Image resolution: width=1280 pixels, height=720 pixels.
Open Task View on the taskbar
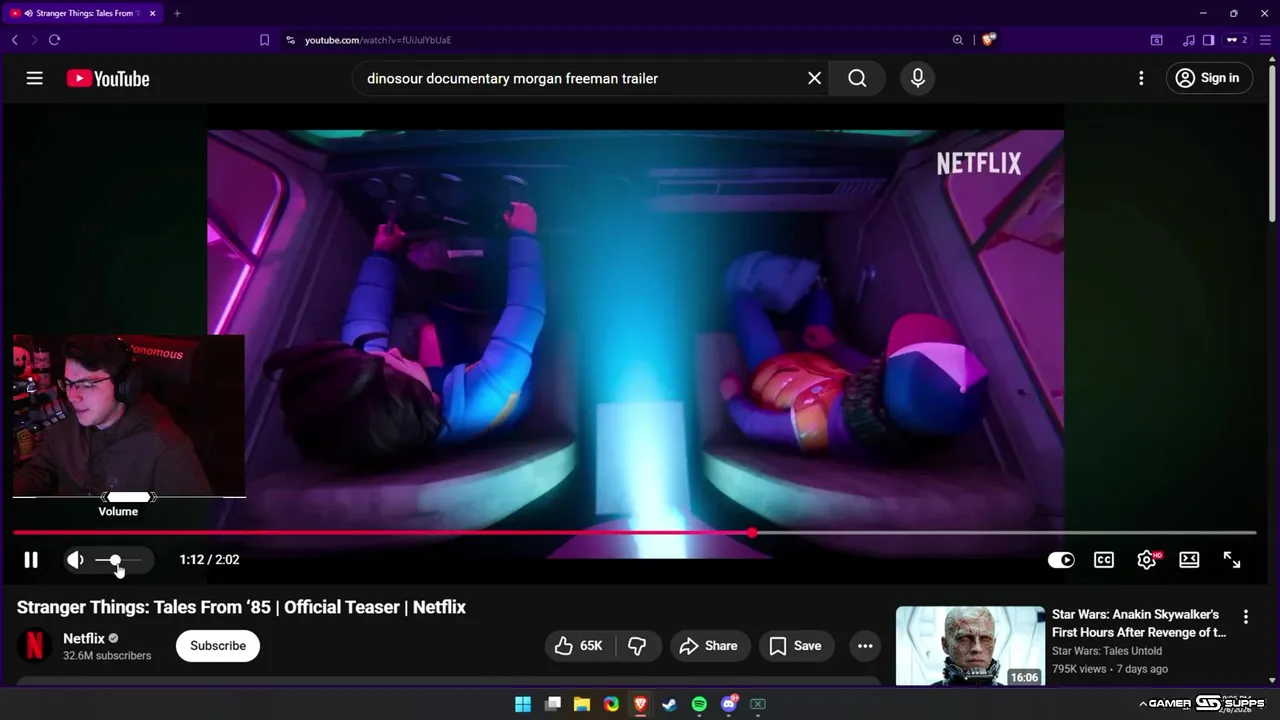553,704
